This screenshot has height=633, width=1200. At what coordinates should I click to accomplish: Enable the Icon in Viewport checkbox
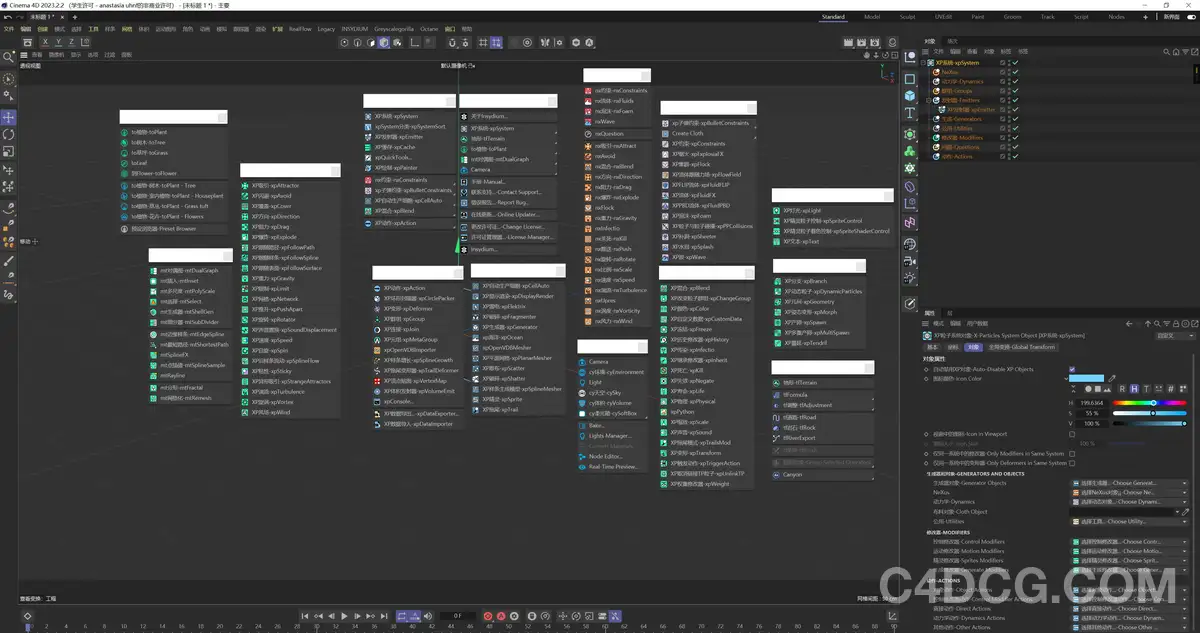pyautogui.click(x=1072, y=434)
